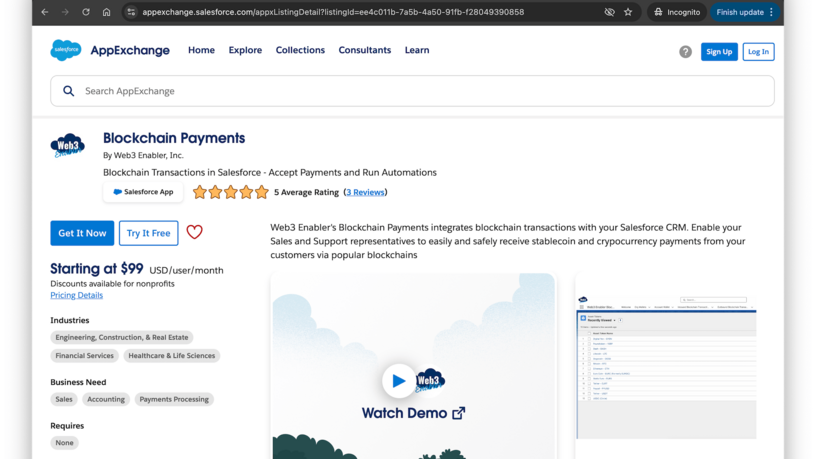Select the Financial Services tag
Screen dimensions: 816x459
[84, 355]
